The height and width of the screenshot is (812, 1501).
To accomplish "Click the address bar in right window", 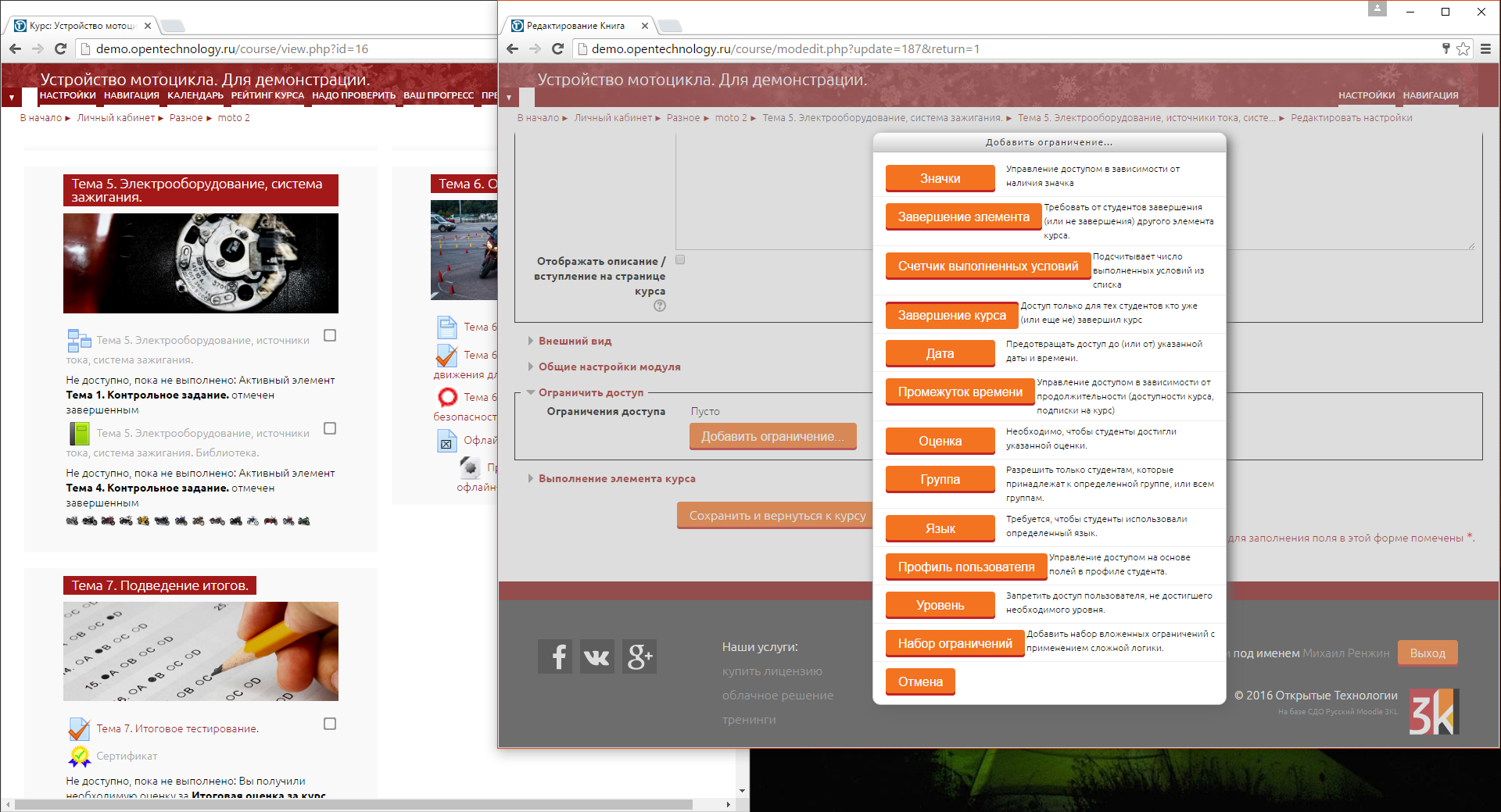I will [1008, 48].
